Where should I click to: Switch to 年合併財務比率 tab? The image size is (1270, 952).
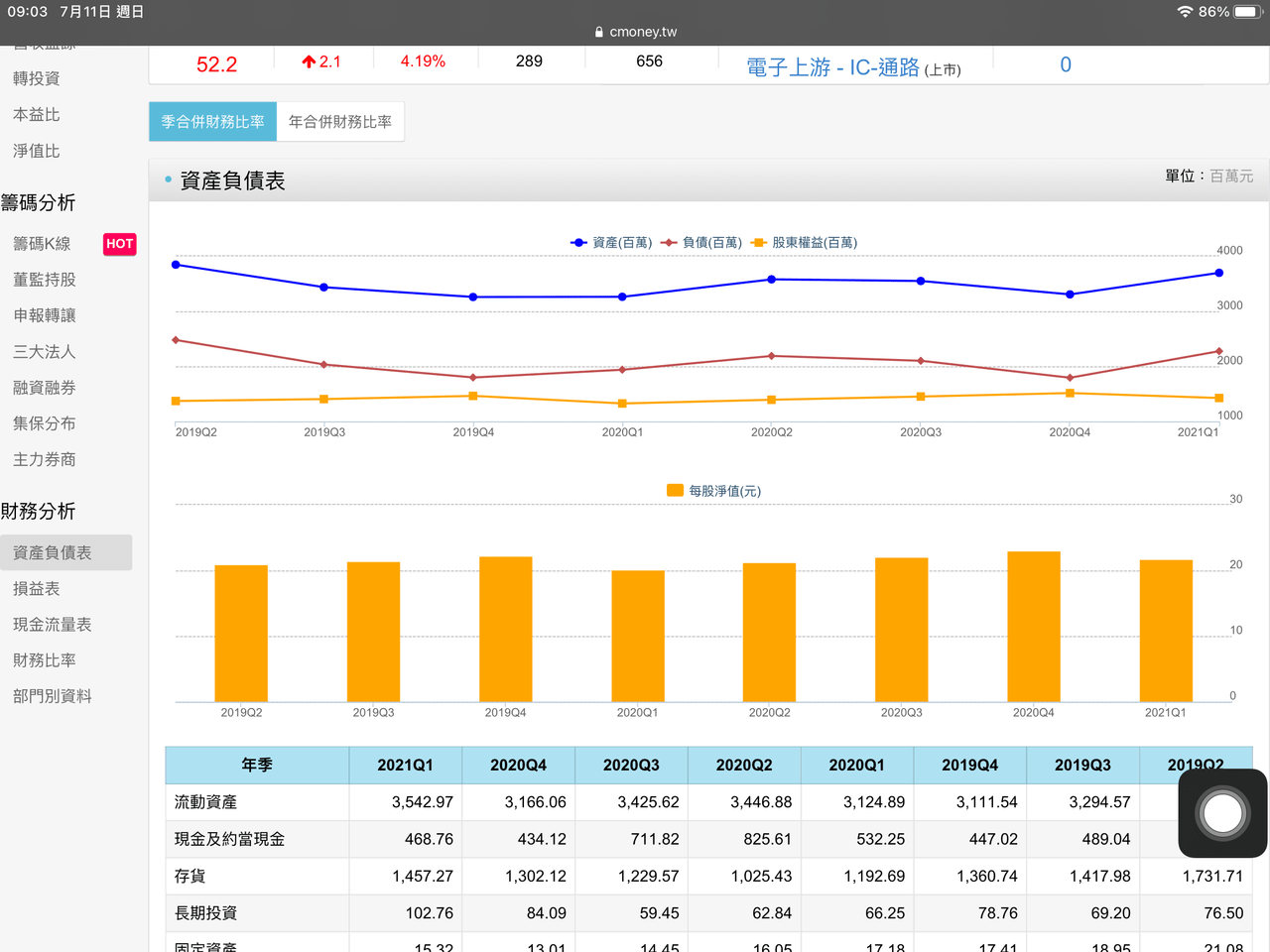point(340,122)
